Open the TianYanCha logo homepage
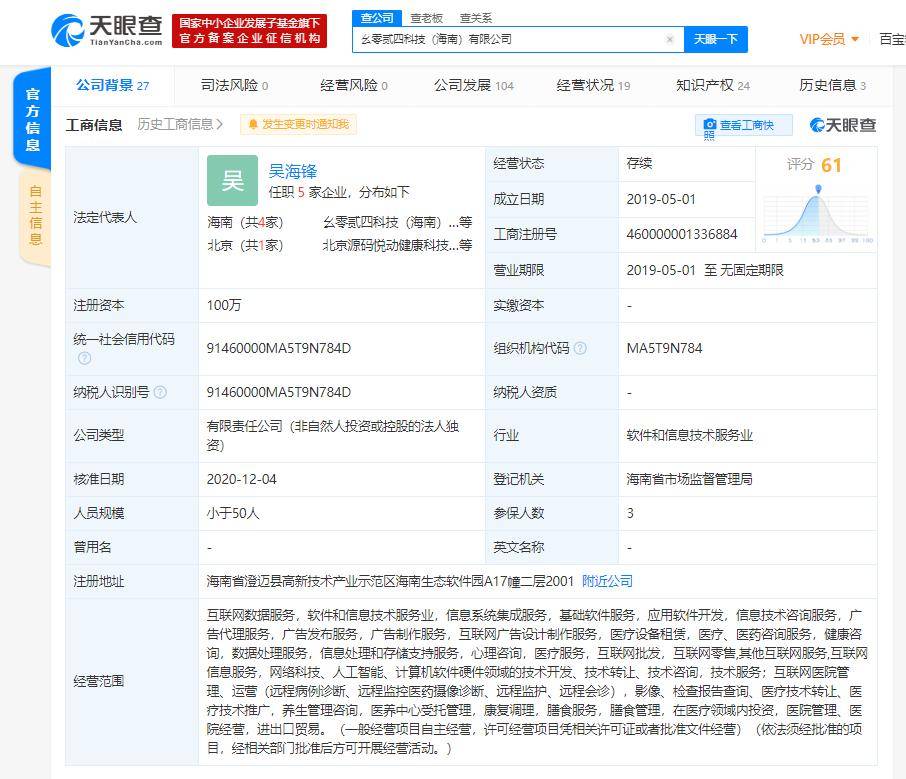 (107, 31)
